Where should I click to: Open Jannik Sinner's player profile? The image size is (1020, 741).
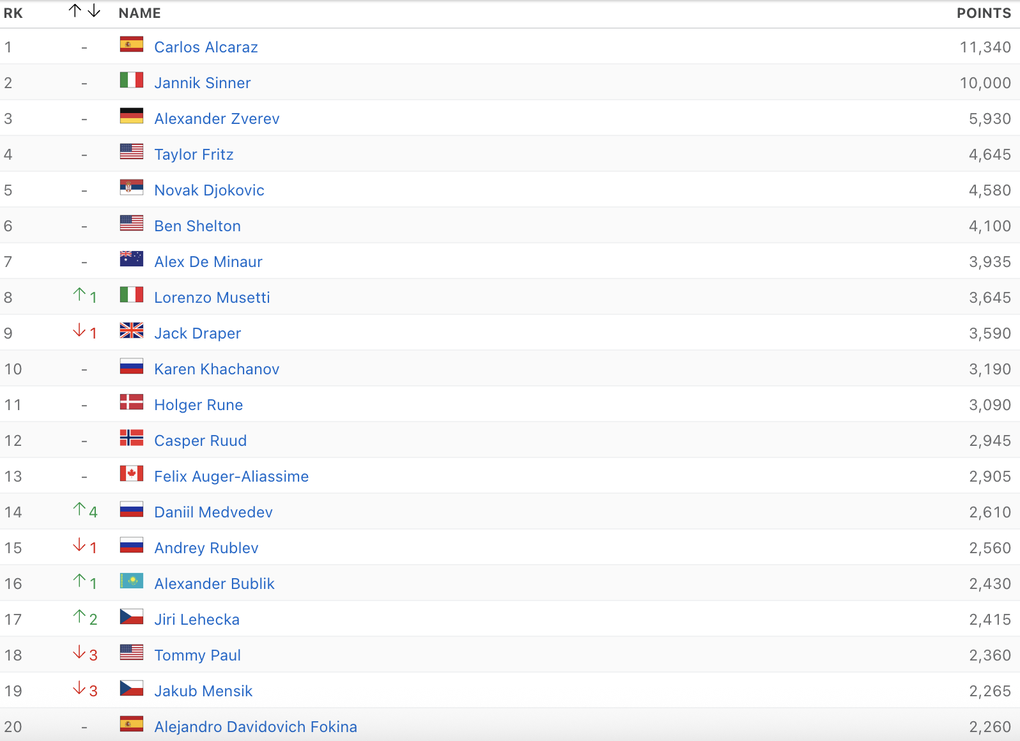pos(202,83)
